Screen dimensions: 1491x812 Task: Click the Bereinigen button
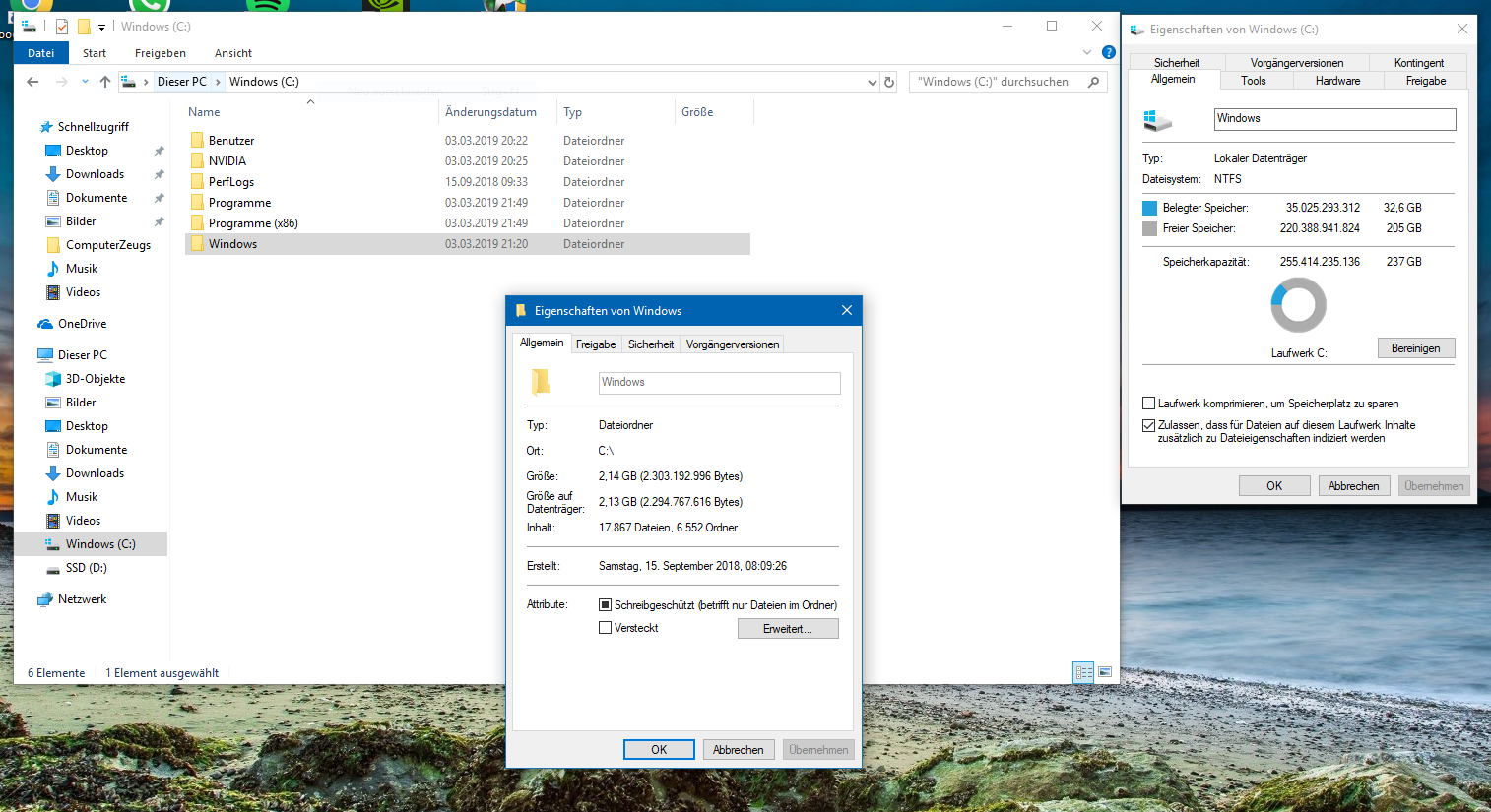coord(1416,348)
